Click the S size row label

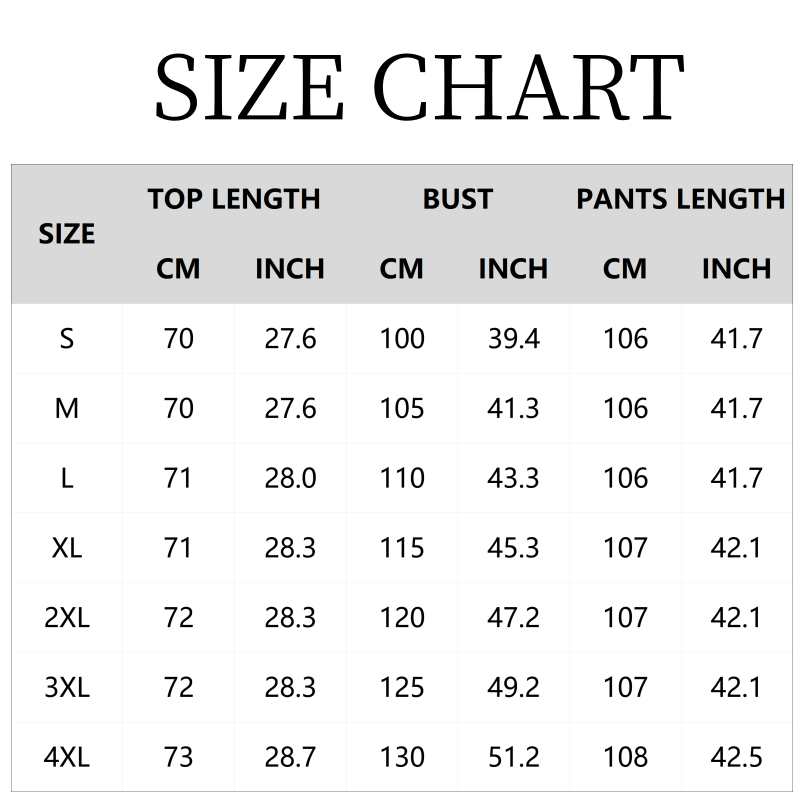point(67,339)
